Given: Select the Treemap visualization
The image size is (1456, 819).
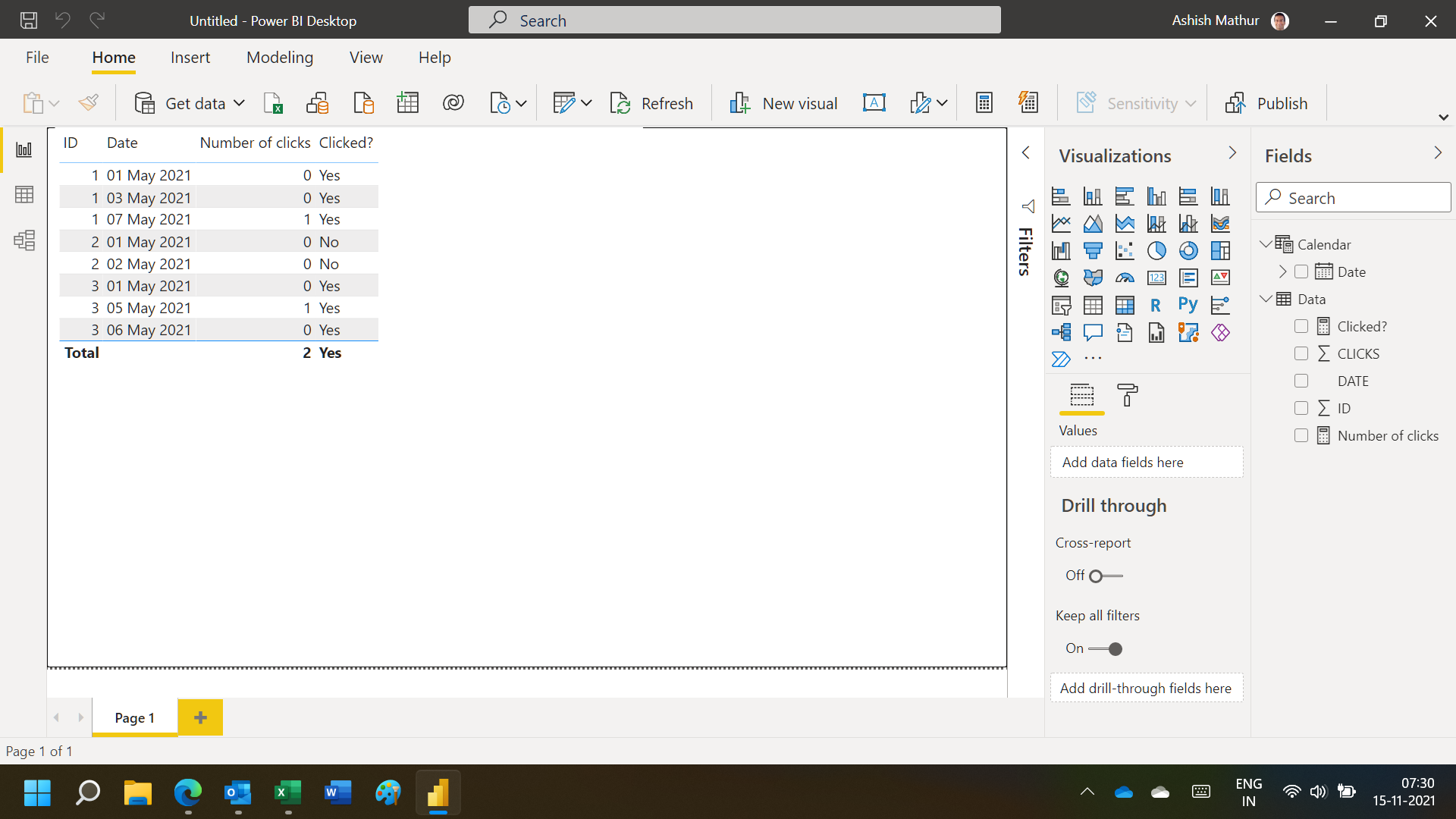Looking at the screenshot, I should (x=1220, y=251).
